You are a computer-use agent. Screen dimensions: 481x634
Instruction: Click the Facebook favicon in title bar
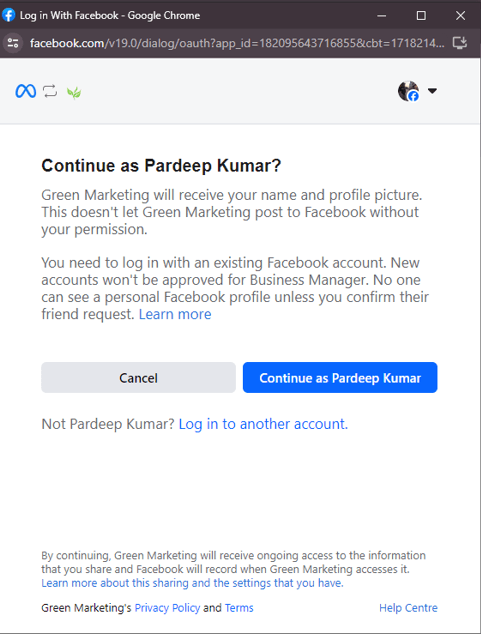[8, 15]
